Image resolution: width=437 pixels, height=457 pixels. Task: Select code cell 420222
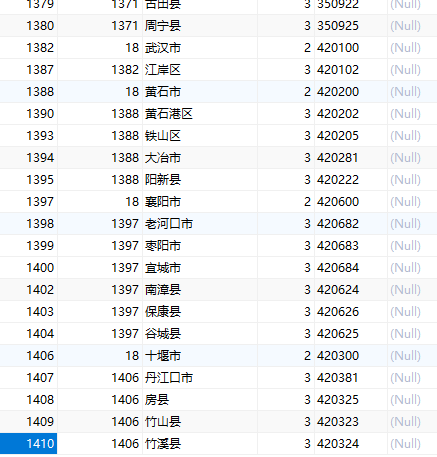point(351,180)
